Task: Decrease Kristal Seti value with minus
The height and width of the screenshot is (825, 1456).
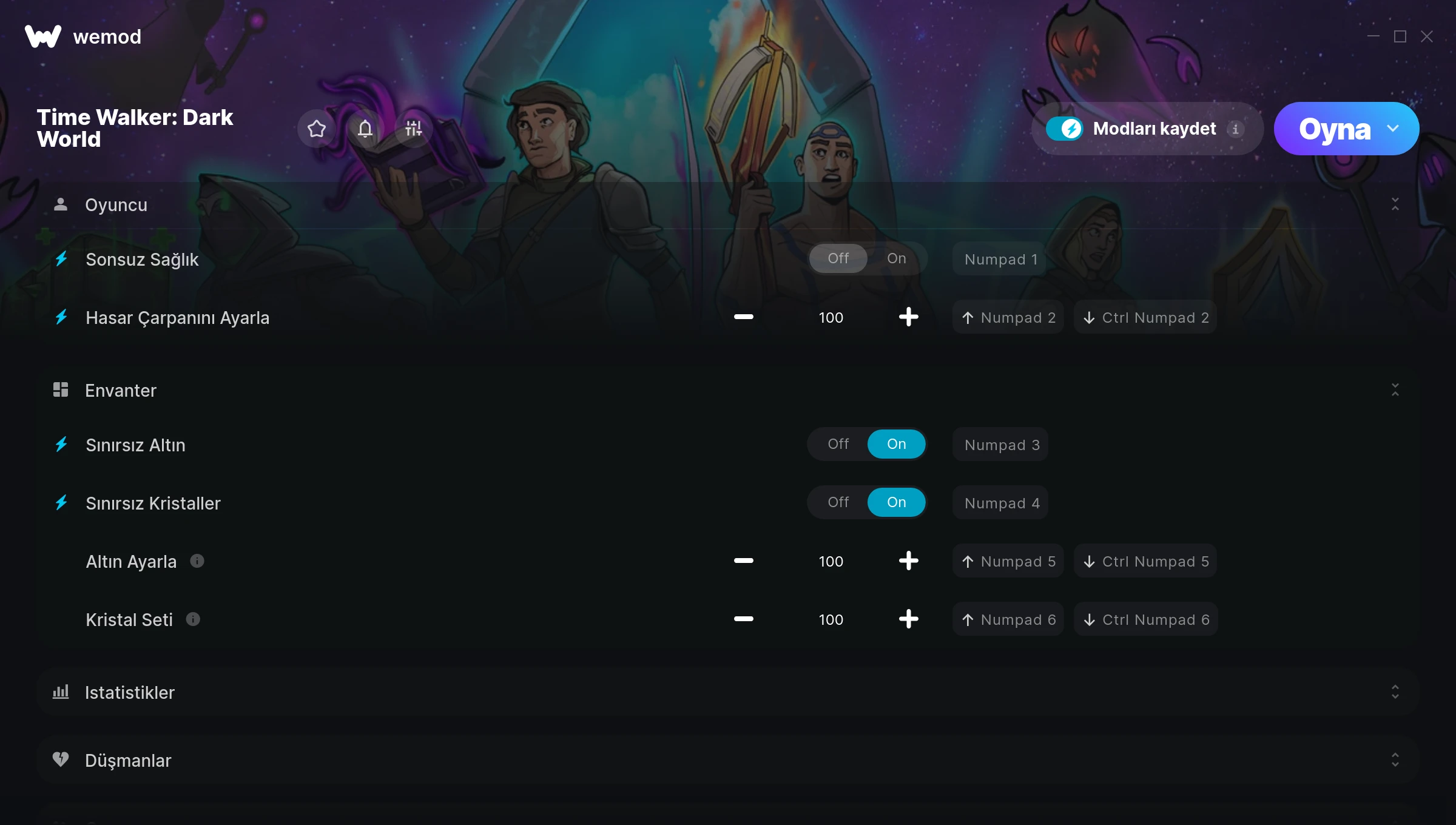Action: 743,619
